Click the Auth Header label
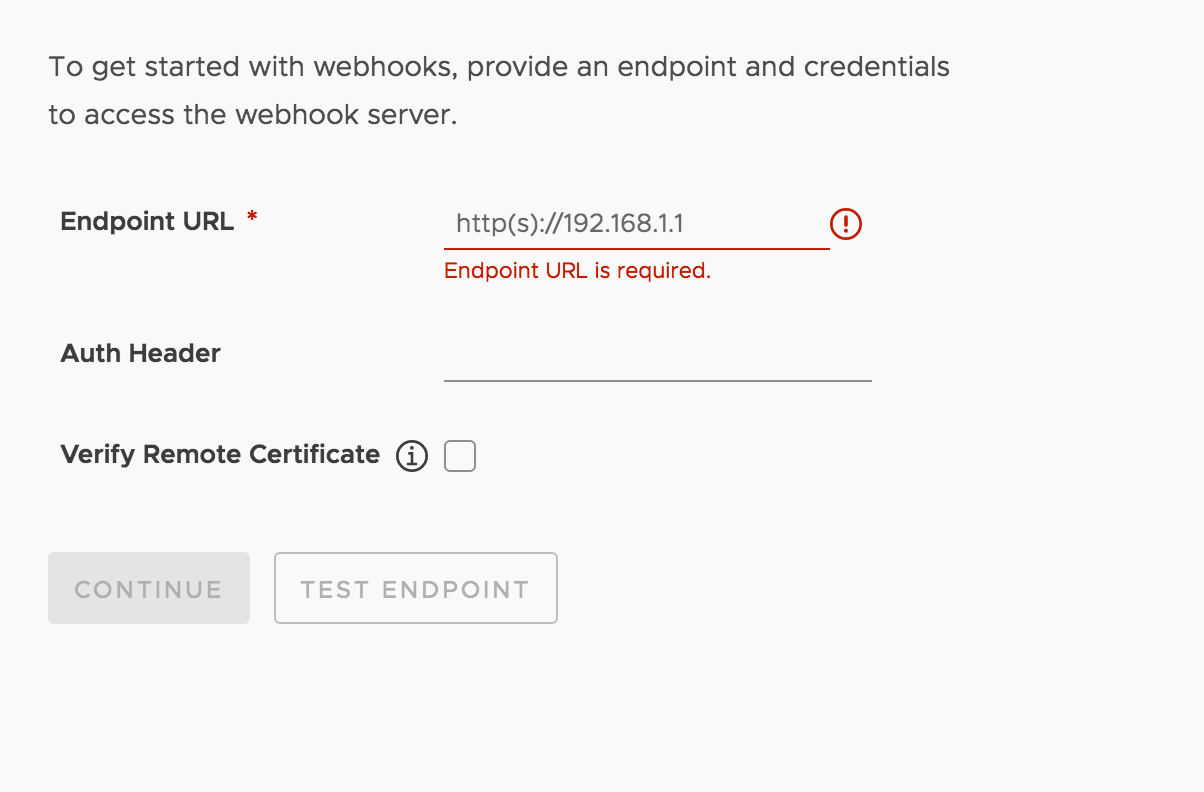 [x=140, y=353]
